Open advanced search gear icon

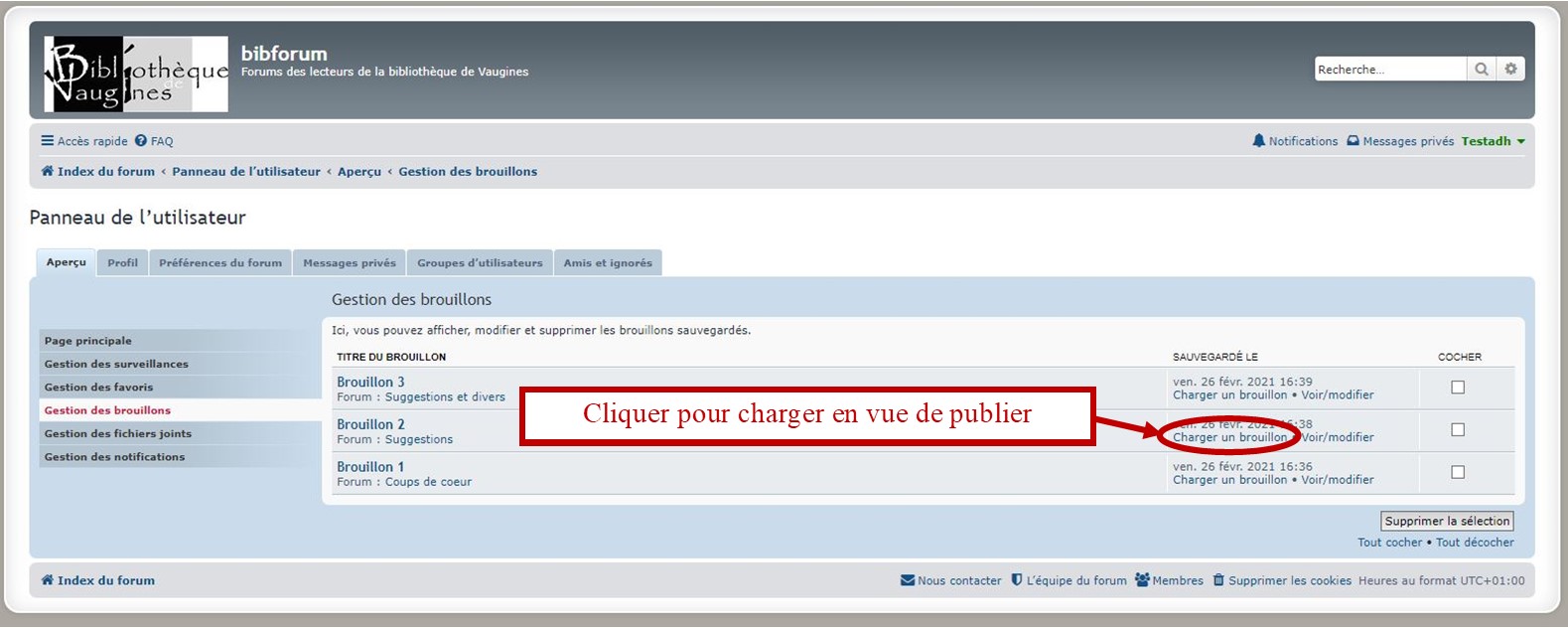(1510, 70)
